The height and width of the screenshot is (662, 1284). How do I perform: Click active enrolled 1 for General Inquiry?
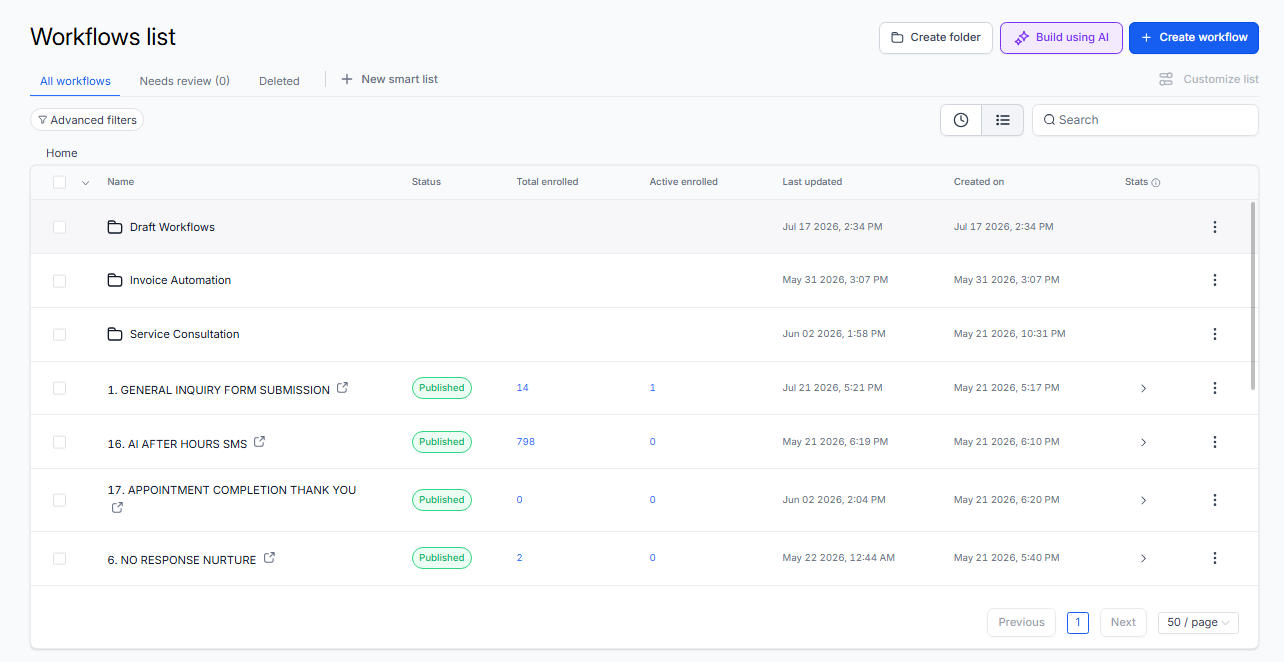click(x=653, y=388)
